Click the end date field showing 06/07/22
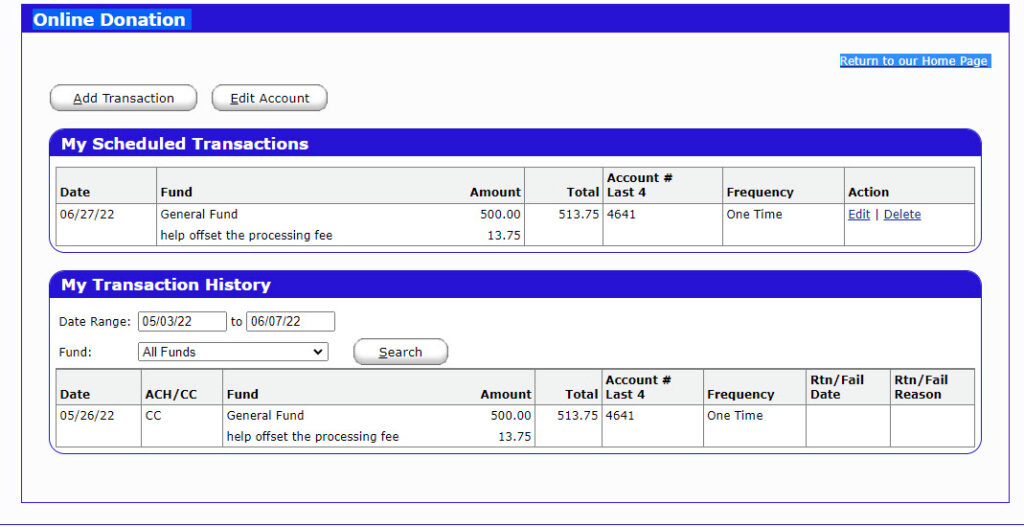Screen dimensions: 1024x527 point(290,322)
